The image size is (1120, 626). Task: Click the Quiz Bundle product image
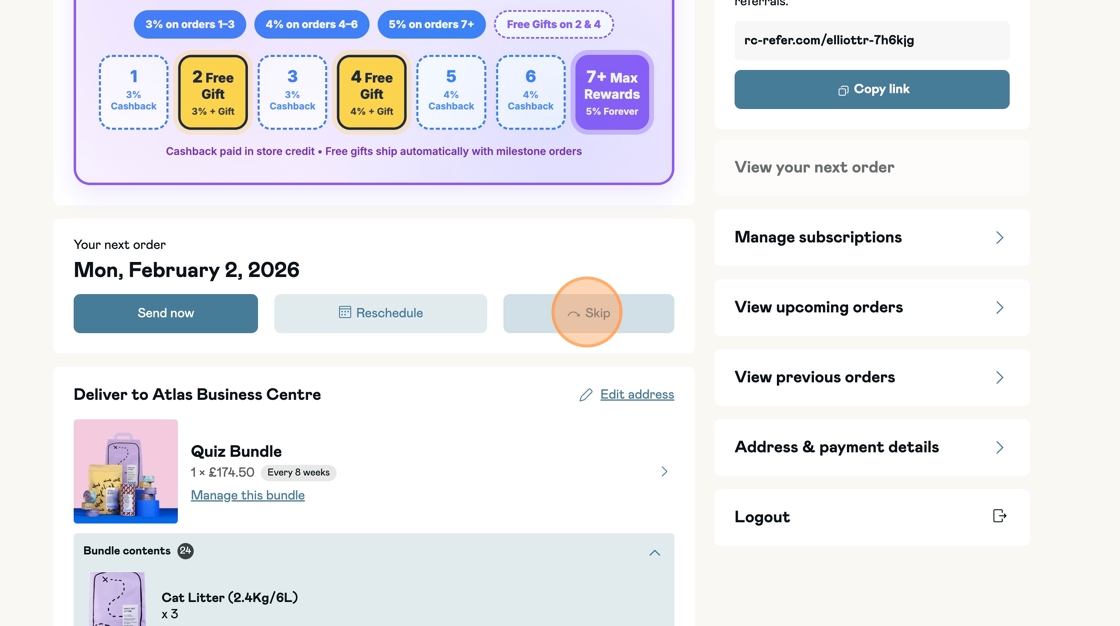(126, 471)
